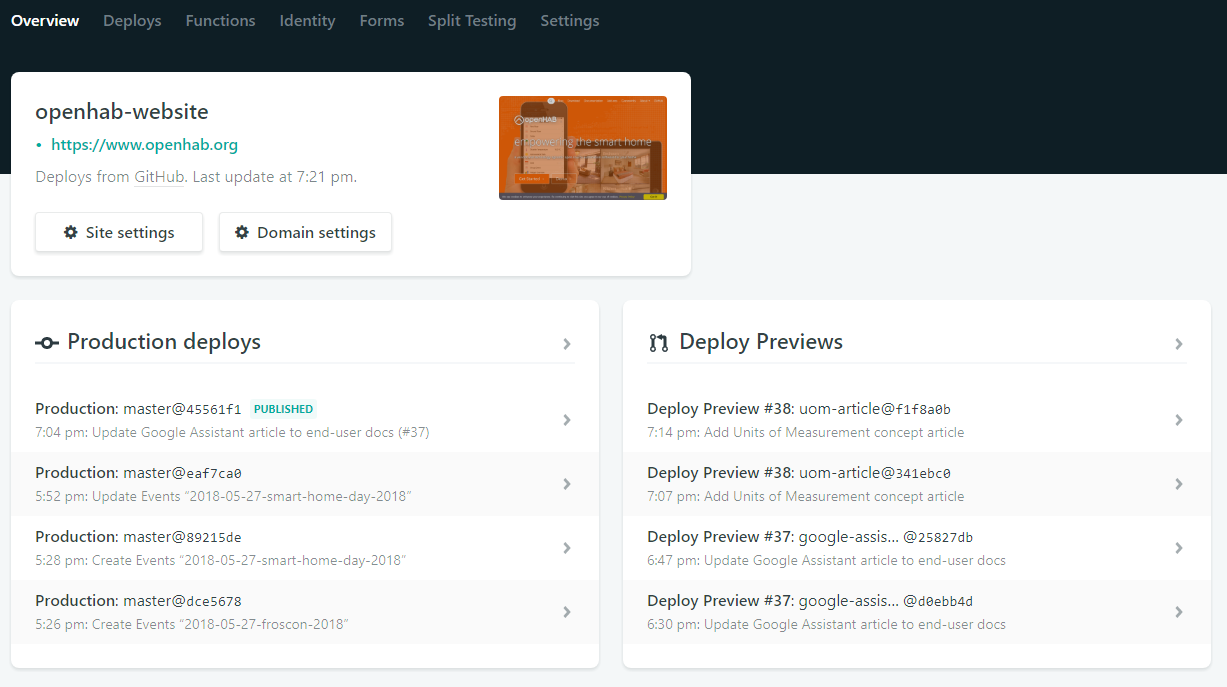The image size is (1227, 687).
Task: Click the Deploy Previews pull request icon
Action: pos(658,343)
